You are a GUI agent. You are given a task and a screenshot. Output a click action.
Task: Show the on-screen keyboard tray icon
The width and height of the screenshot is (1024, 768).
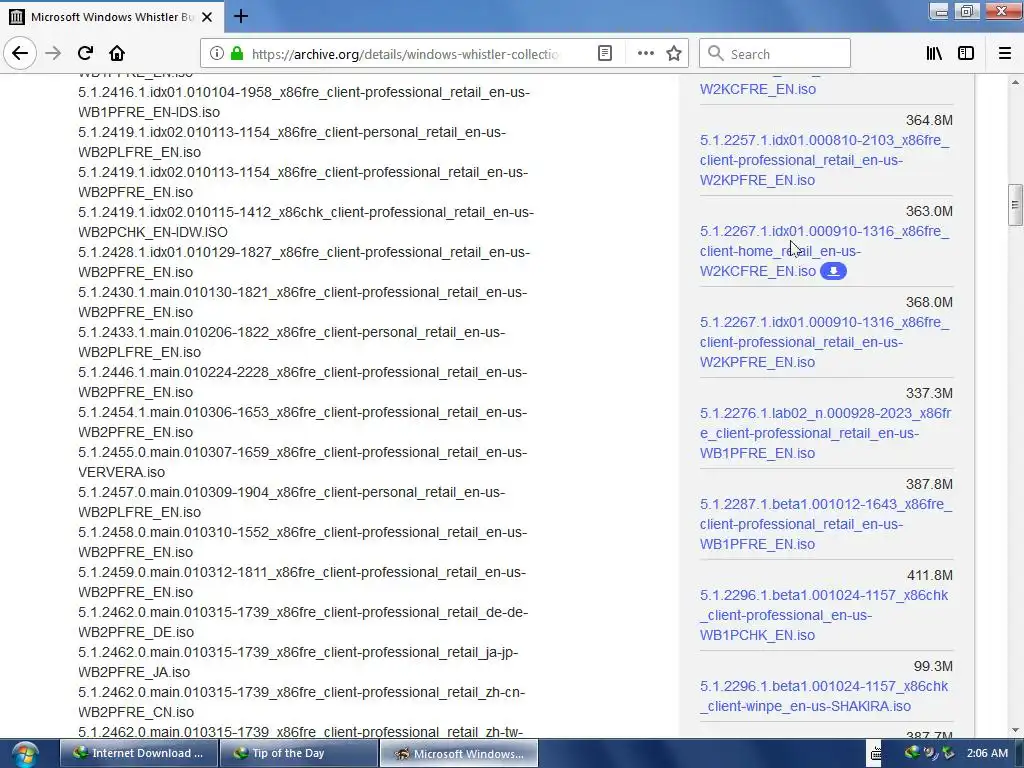[876, 754]
